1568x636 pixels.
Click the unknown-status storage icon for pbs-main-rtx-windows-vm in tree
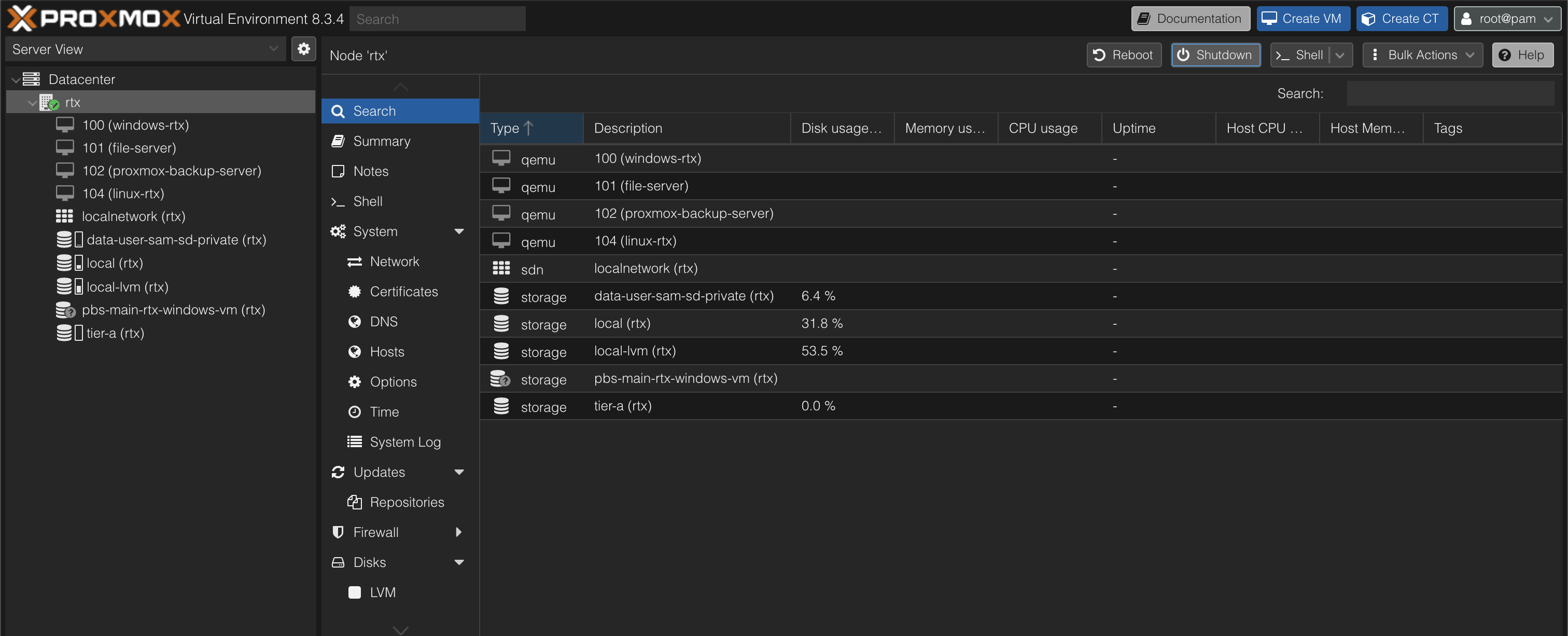point(66,310)
